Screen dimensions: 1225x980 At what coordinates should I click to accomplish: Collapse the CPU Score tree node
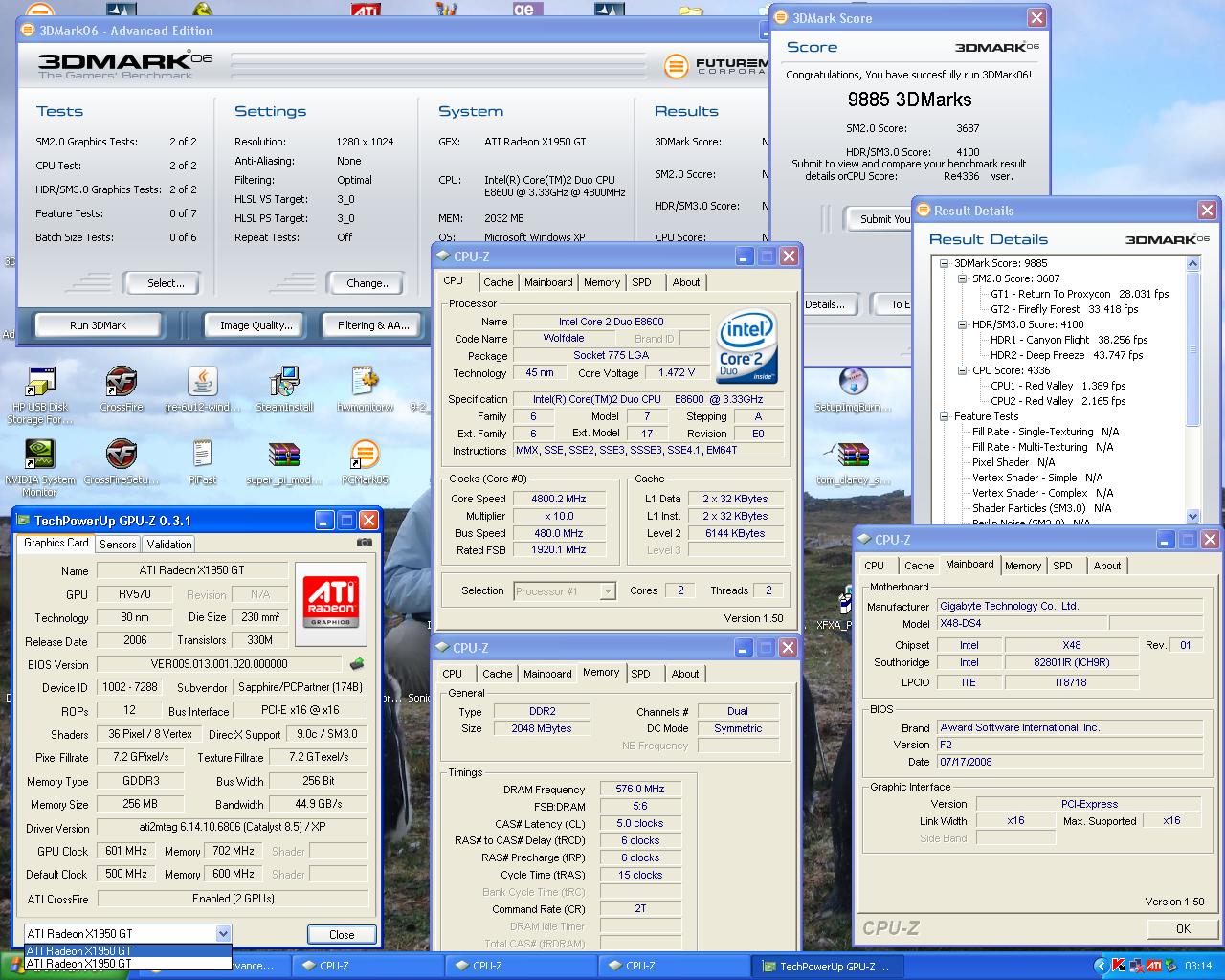tap(963, 370)
